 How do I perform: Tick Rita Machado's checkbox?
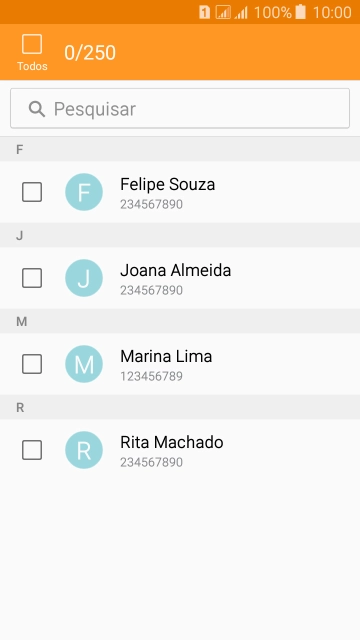pos(32,450)
